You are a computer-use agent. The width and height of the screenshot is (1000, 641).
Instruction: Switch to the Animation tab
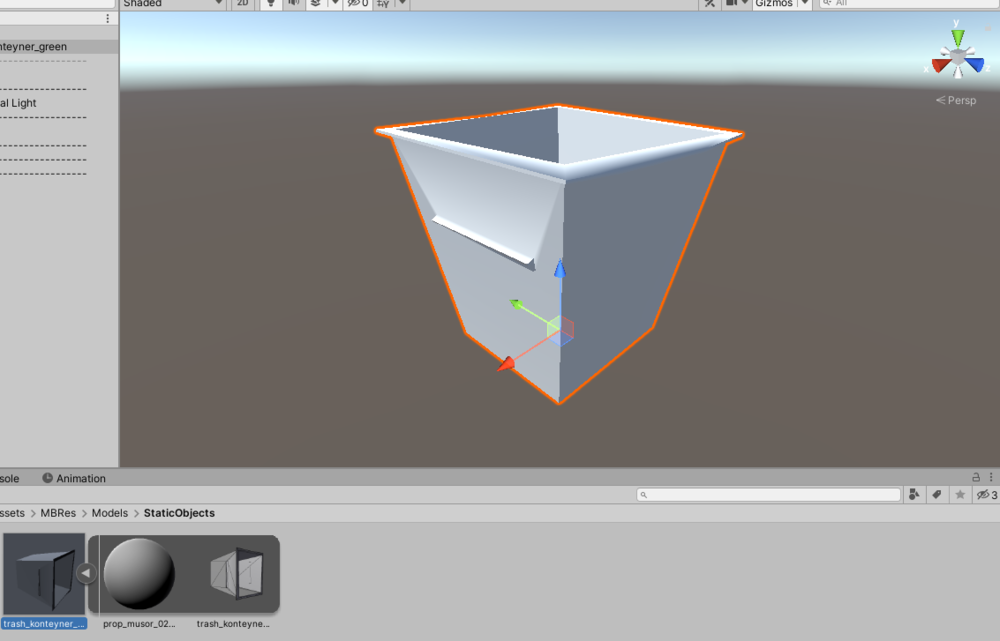pyautogui.click(x=74, y=478)
